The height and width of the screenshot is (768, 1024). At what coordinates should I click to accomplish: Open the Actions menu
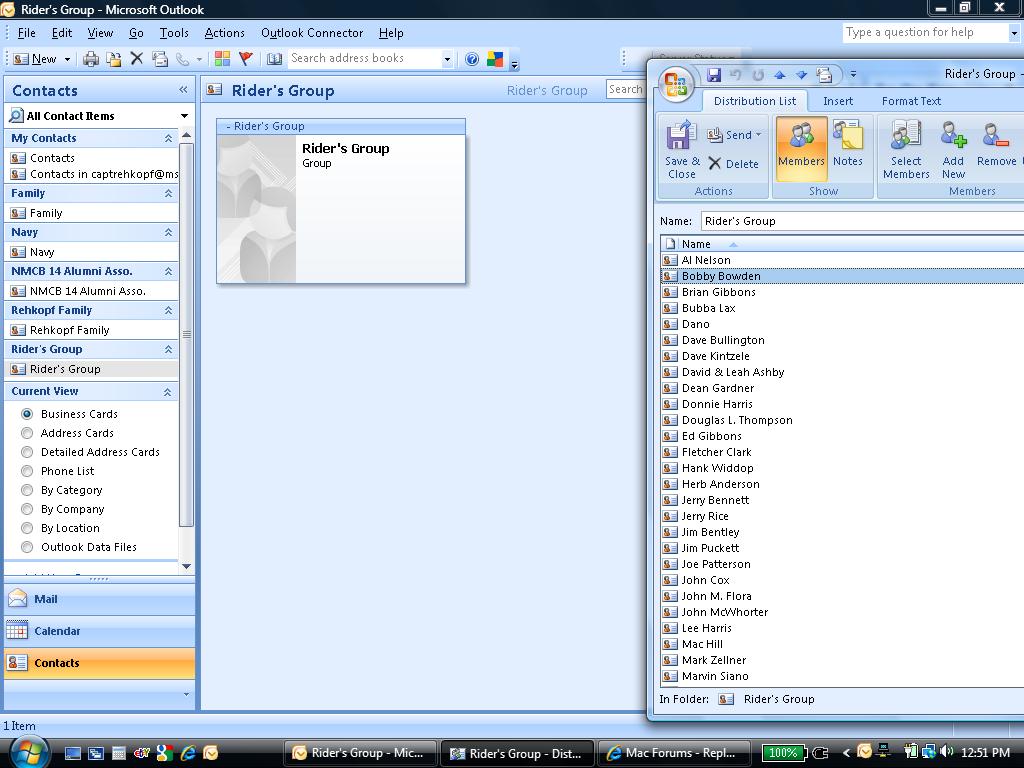pyautogui.click(x=224, y=33)
